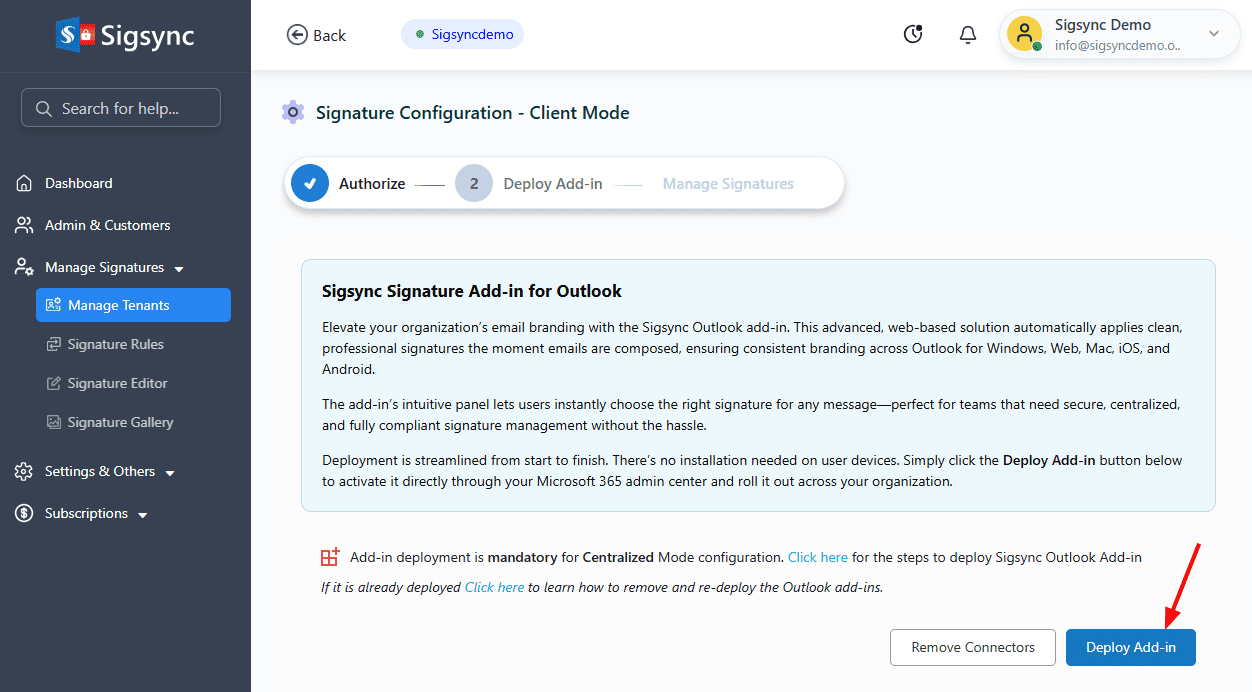
Task: Click the Subscriptions dollar icon
Action: coord(24,514)
